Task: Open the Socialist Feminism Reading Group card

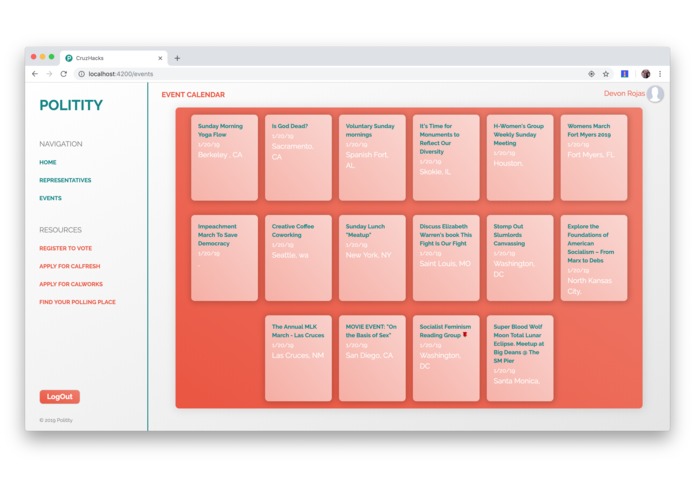Action: click(446, 358)
